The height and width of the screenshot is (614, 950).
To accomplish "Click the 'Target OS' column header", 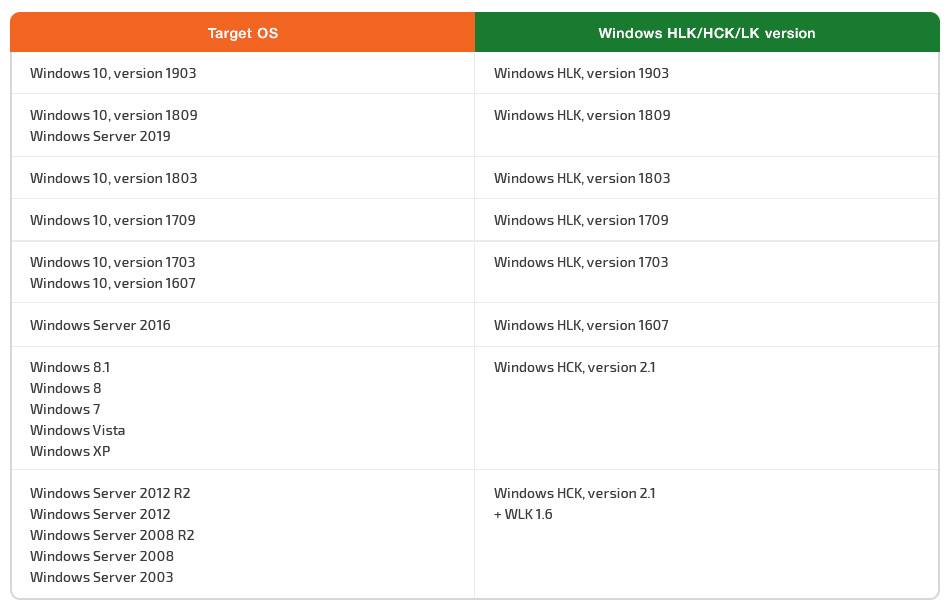I will 242,33.
